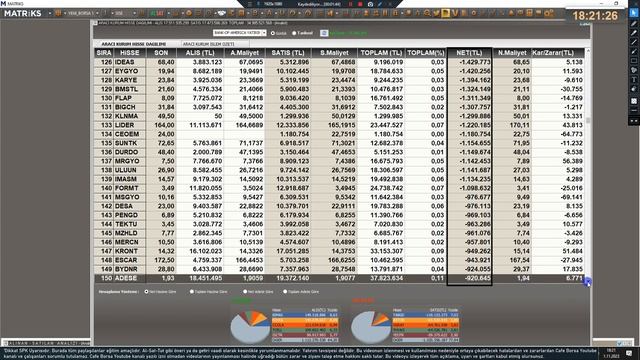Click the buyers pie chart
Viewport: 640px width, 360px height.
[250, 327]
